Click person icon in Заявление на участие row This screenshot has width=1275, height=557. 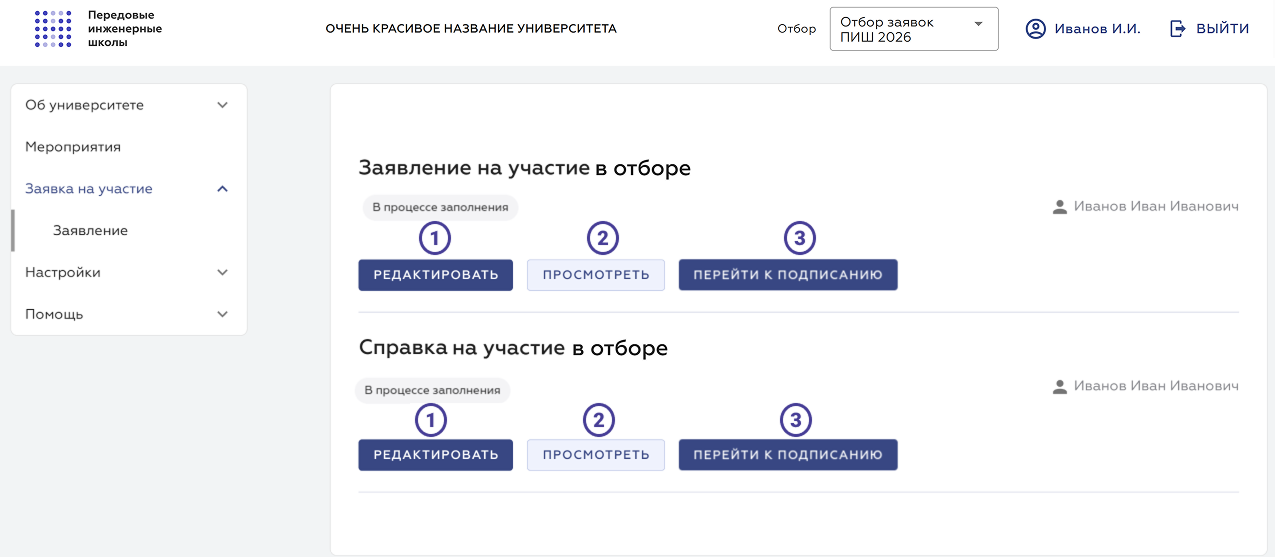tap(1060, 207)
